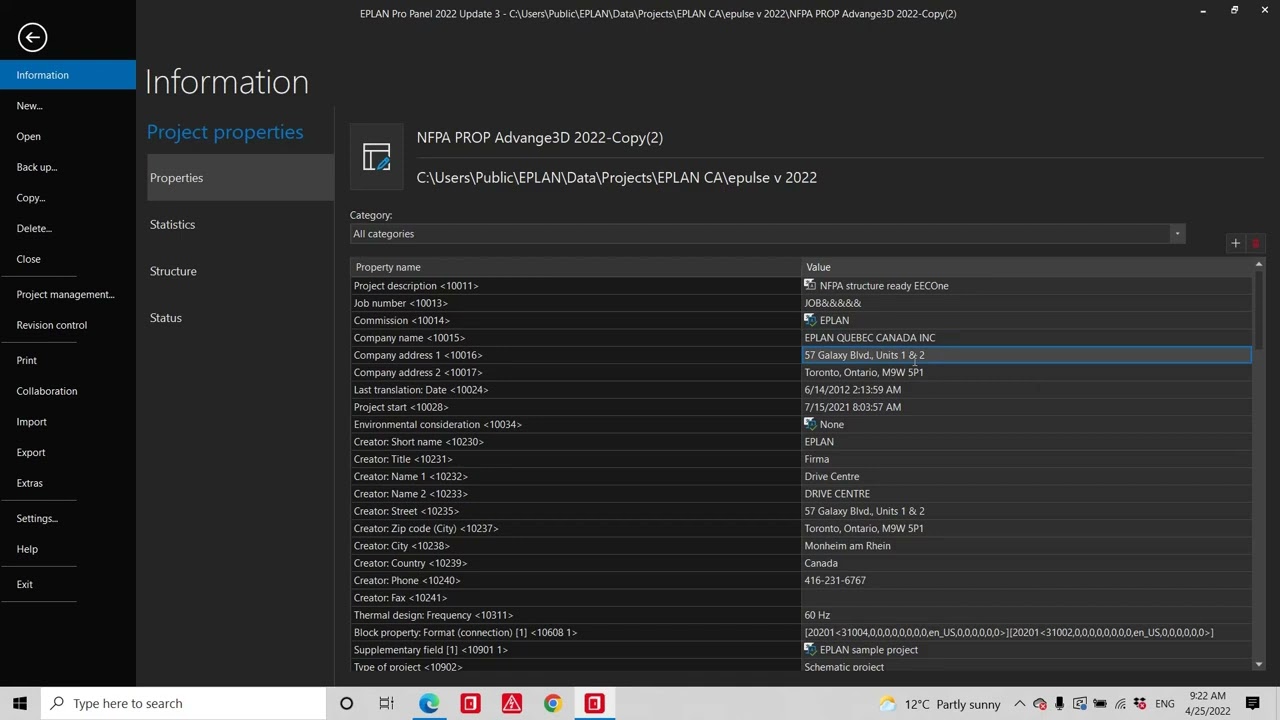Image resolution: width=1280 pixels, height=720 pixels.
Task: Select EPLAN QUEBEC CANADA INC value
Action: pos(870,338)
